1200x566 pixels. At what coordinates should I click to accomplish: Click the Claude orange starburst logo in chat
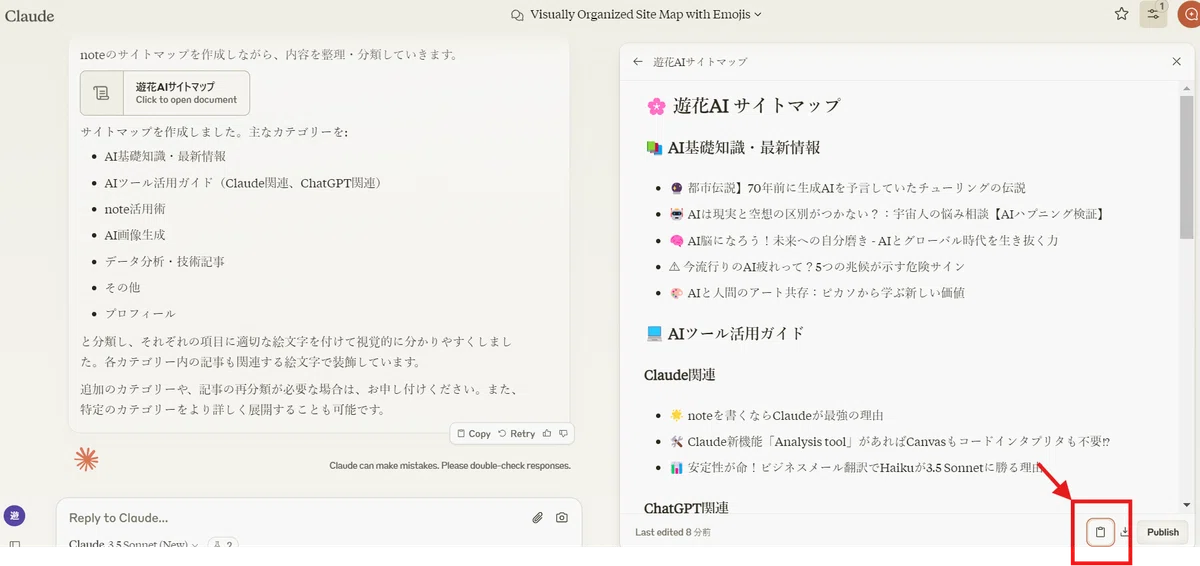point(87,459)
